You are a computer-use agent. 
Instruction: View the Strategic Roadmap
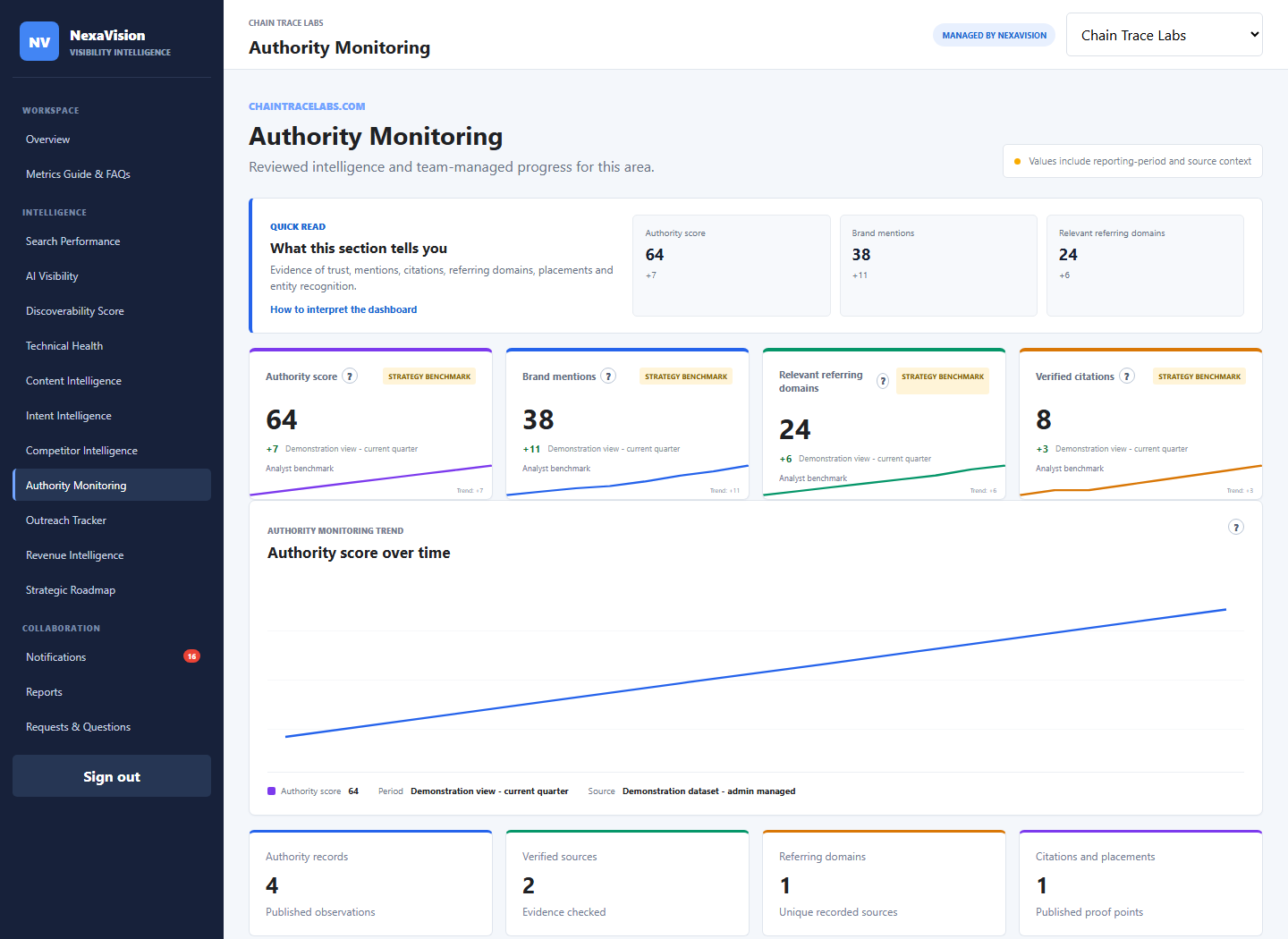click(112, 590)
